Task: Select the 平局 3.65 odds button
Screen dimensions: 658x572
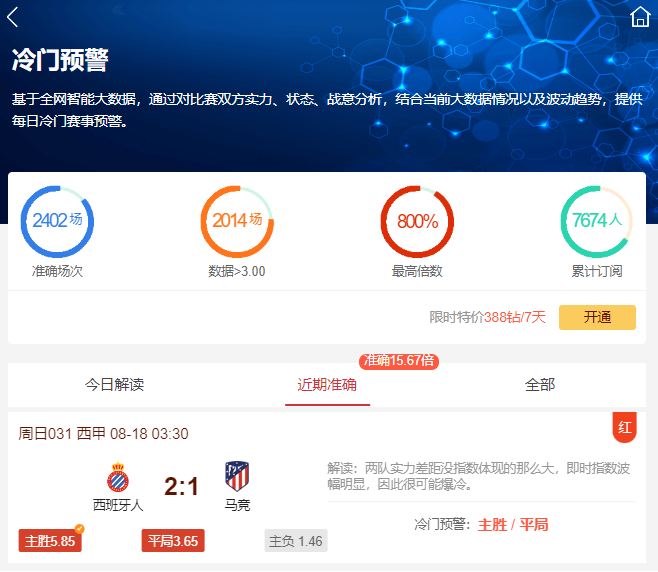Action: point(173,541)
